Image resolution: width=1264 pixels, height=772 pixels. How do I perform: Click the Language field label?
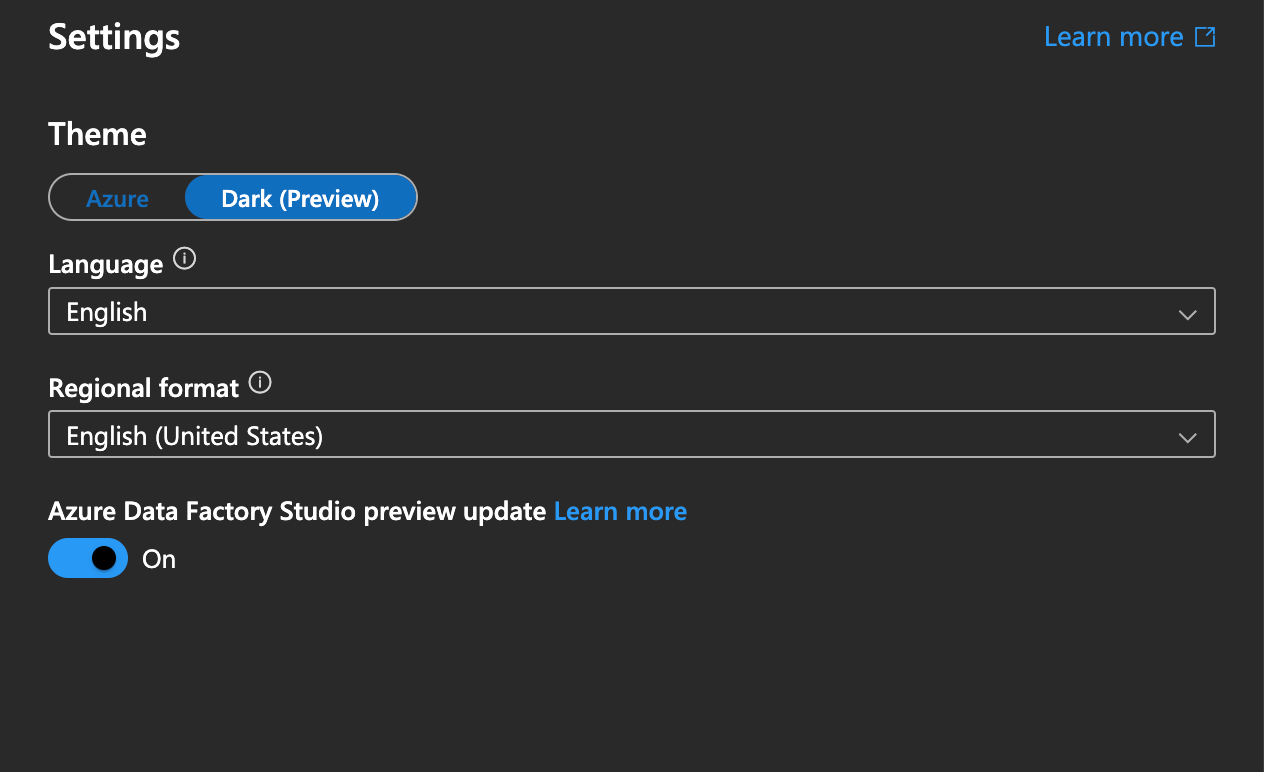tap(105, 264)
